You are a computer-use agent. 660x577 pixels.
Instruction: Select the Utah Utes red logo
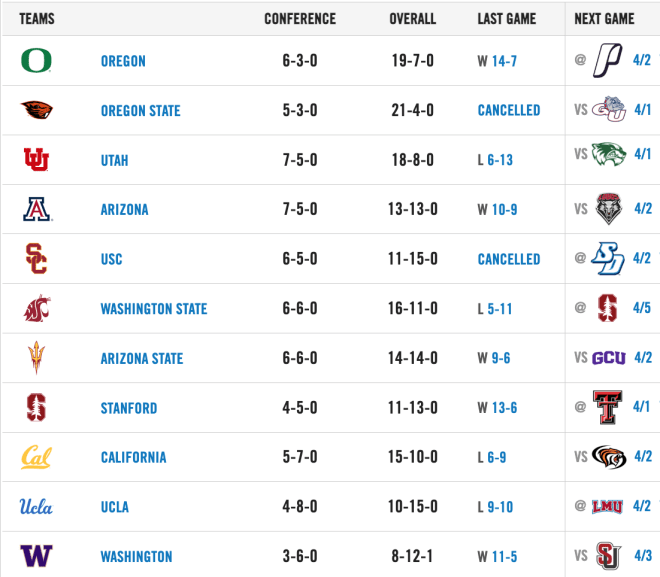36,160
